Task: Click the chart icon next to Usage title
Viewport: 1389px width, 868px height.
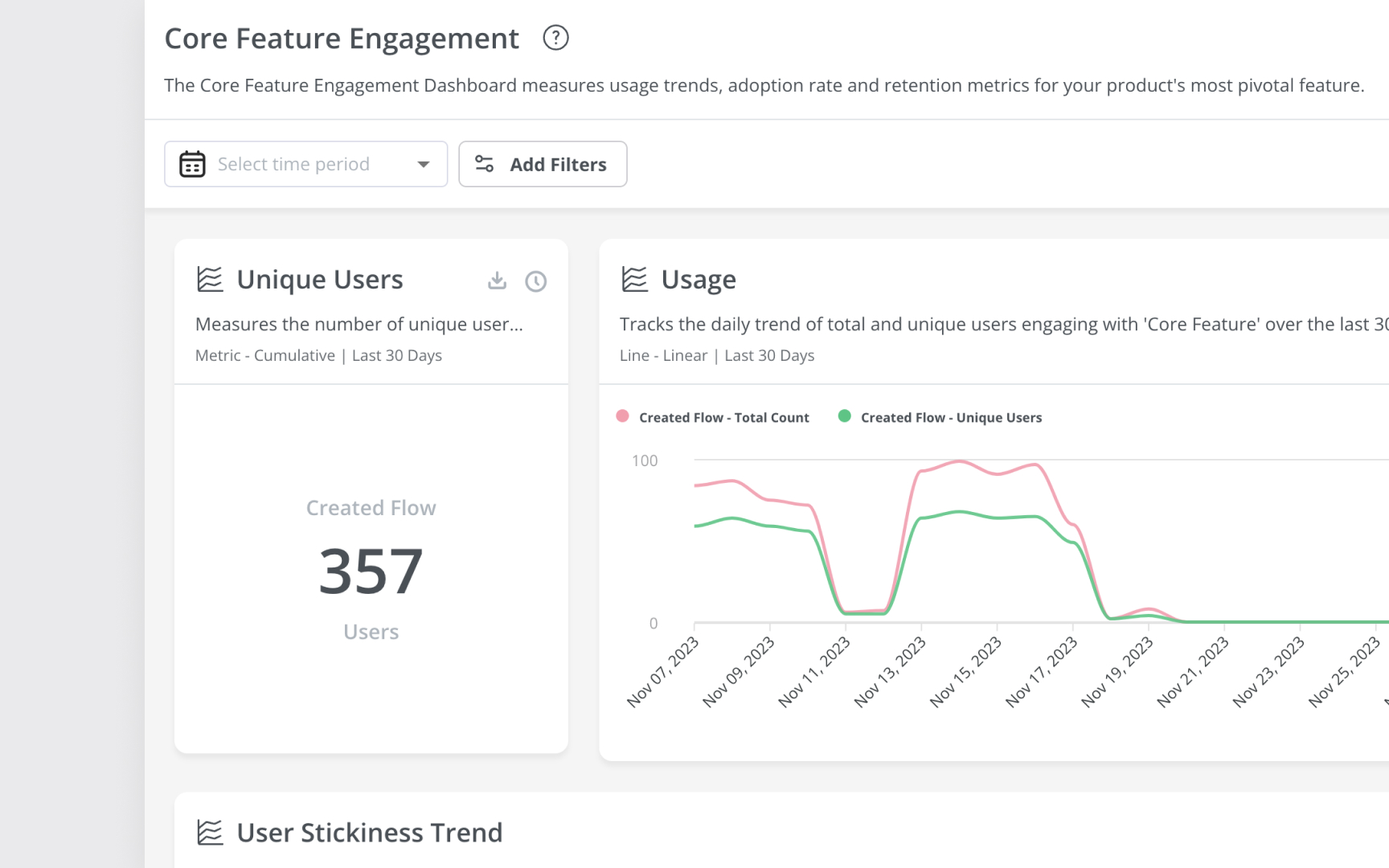Action: 634,280
